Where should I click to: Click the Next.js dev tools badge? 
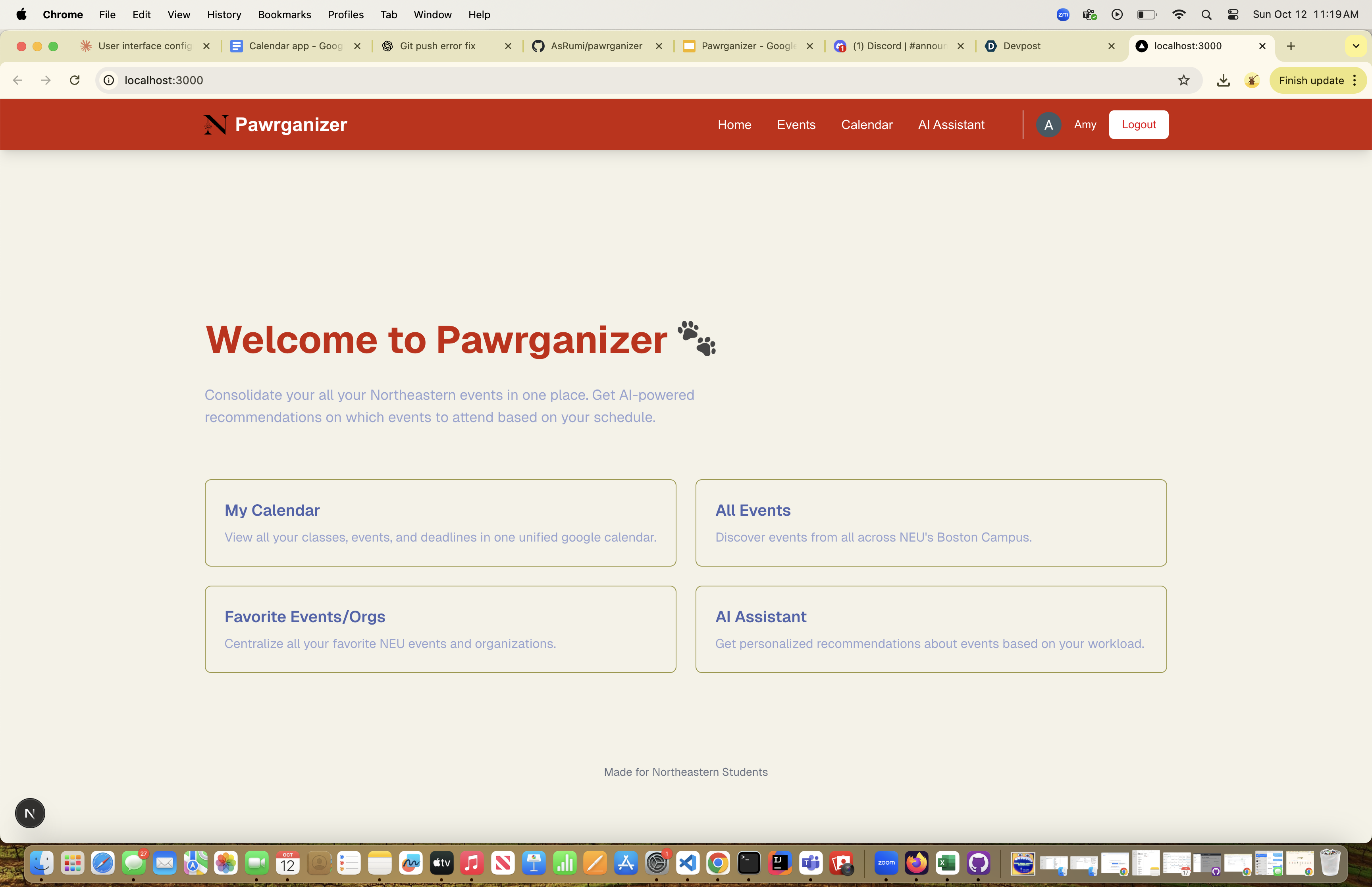coord(30,813)
